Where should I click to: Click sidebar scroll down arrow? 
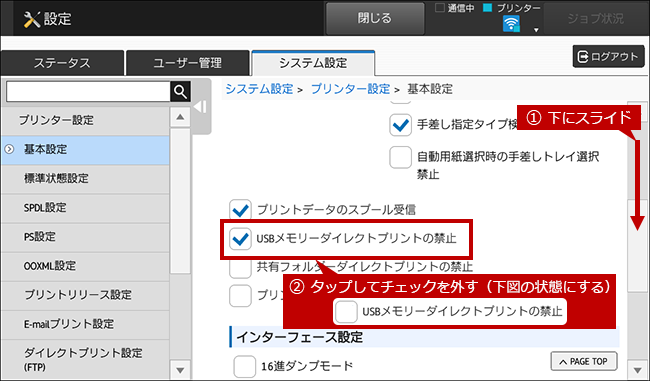[x=180, y=370]
